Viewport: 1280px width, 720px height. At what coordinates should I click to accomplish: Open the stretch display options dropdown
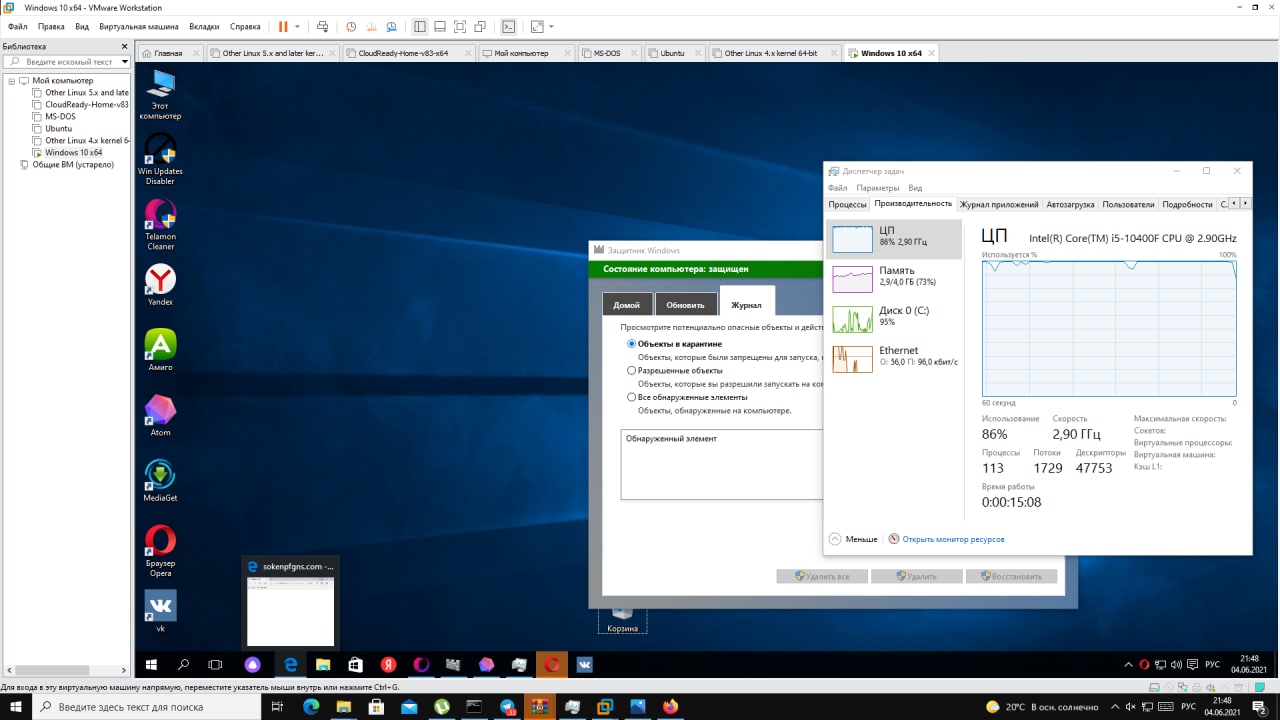[x=551, y=26]
